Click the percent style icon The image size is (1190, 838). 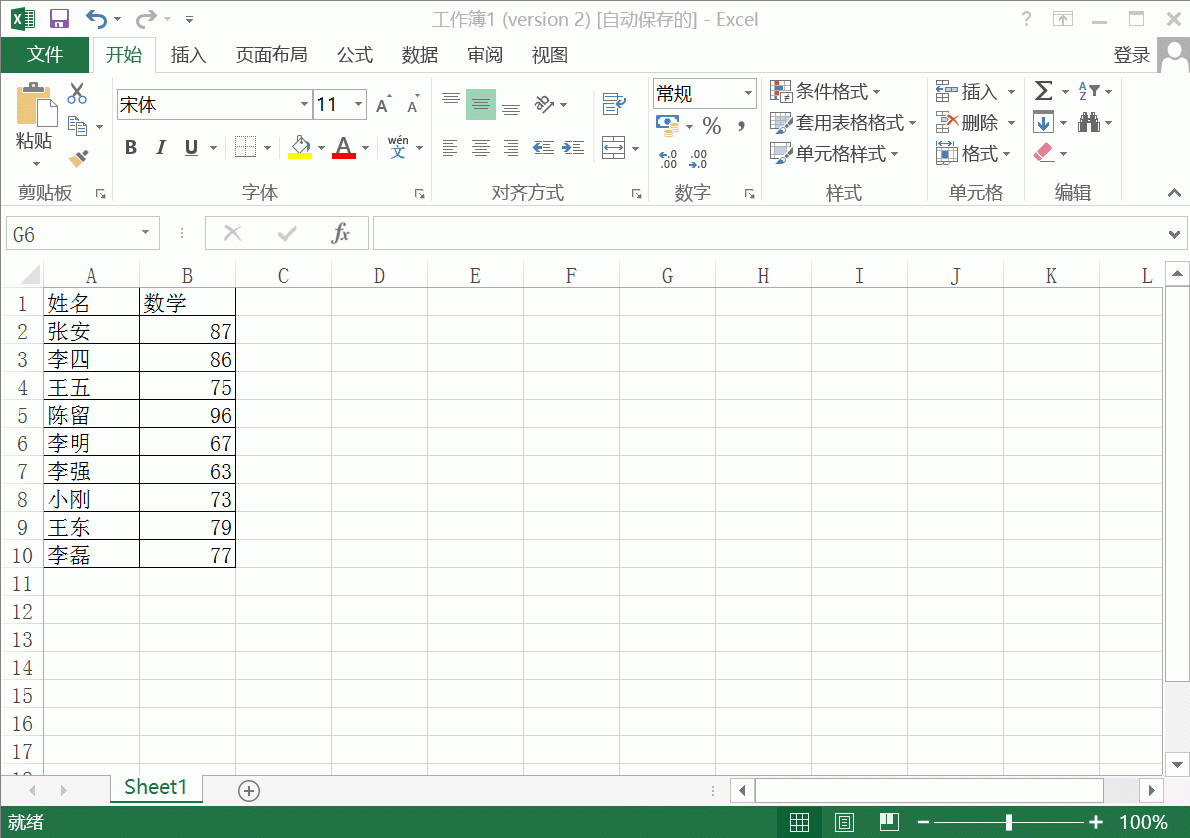pyautogui.click(x=713, y=125)
